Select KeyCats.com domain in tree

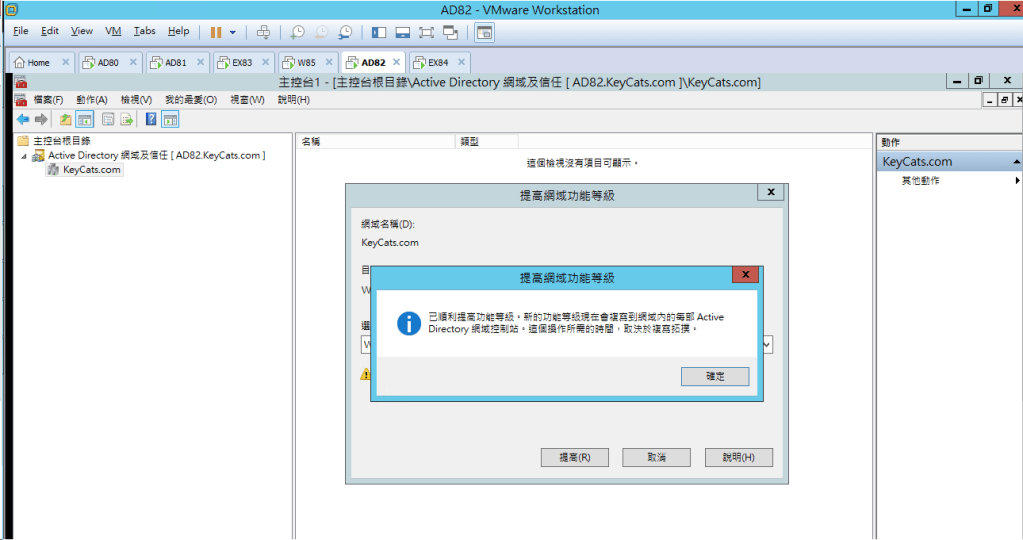click(x=91, y=170)
